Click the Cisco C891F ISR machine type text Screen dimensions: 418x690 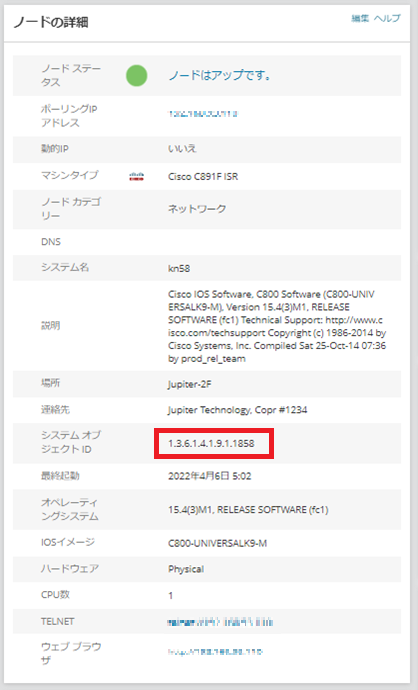(203, 176)
